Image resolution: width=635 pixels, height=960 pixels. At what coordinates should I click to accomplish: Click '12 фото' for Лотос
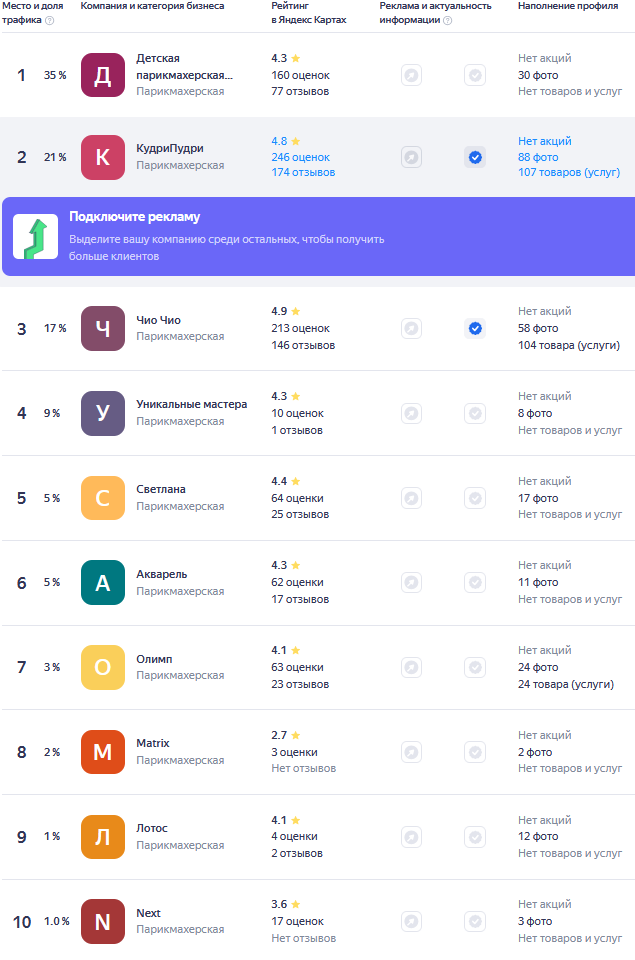click(x=538, y=837)
